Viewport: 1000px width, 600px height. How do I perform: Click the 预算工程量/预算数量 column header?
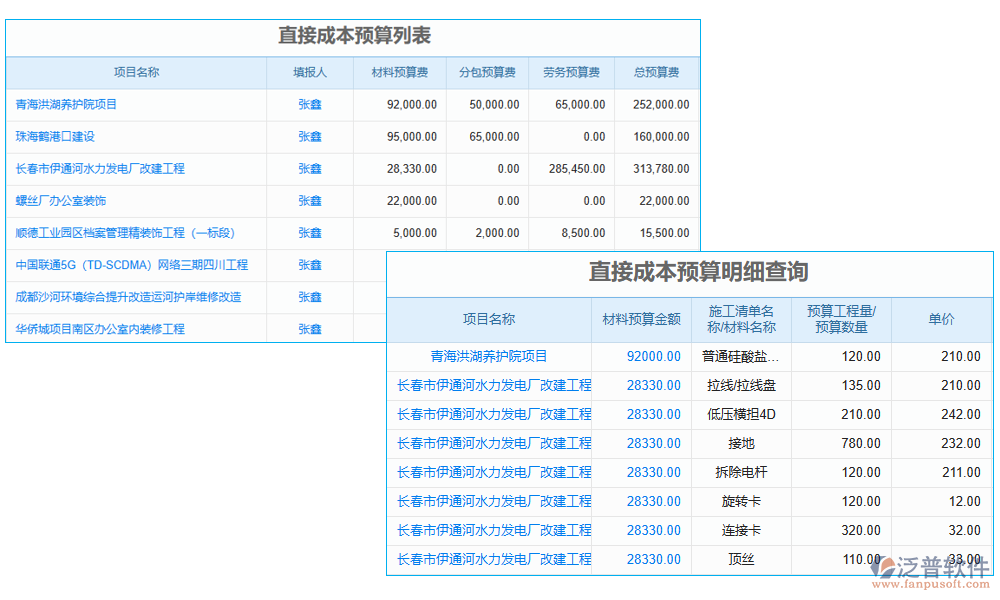(x=839, y=318)
